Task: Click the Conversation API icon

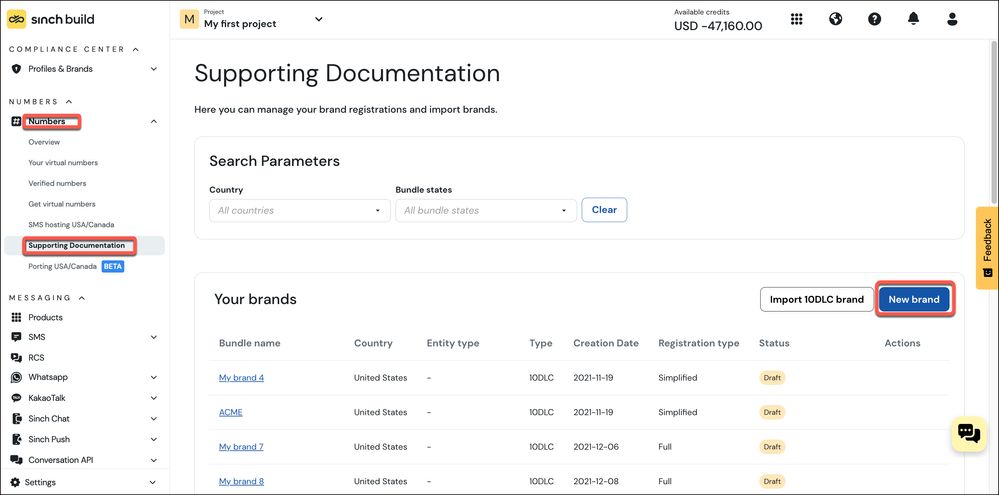Action: pos(17,460)
